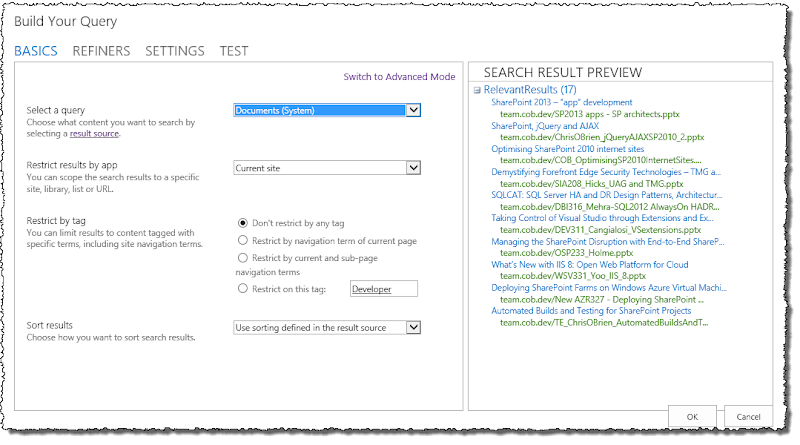The height and width of the screenshot is (445, 800).
Task: Go to the TEST tab
Action: [234, 51]
